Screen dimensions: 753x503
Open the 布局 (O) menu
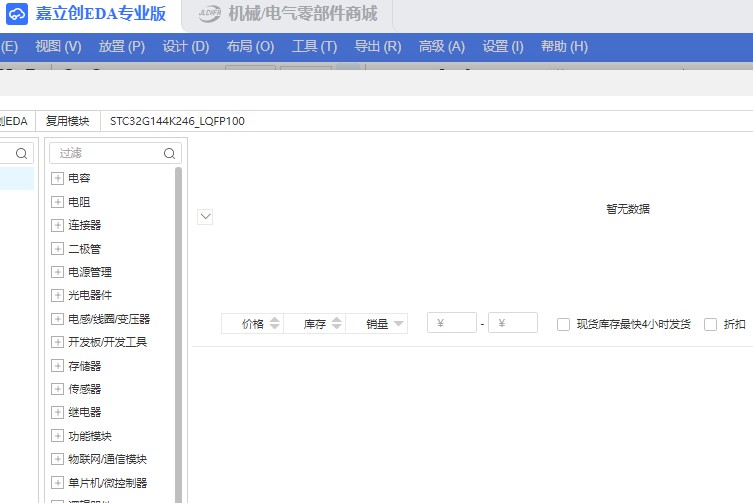click(250, 47)
